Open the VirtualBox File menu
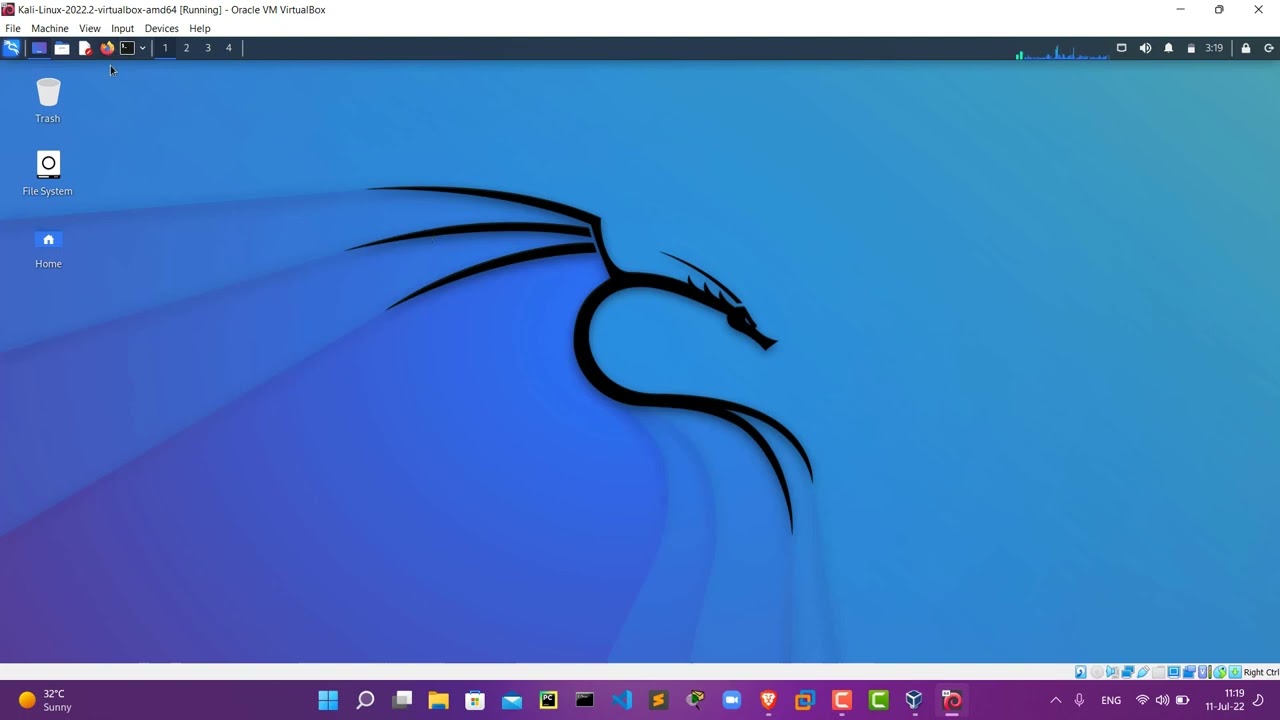Viewport: 1280px width, 720px height. 13,28
